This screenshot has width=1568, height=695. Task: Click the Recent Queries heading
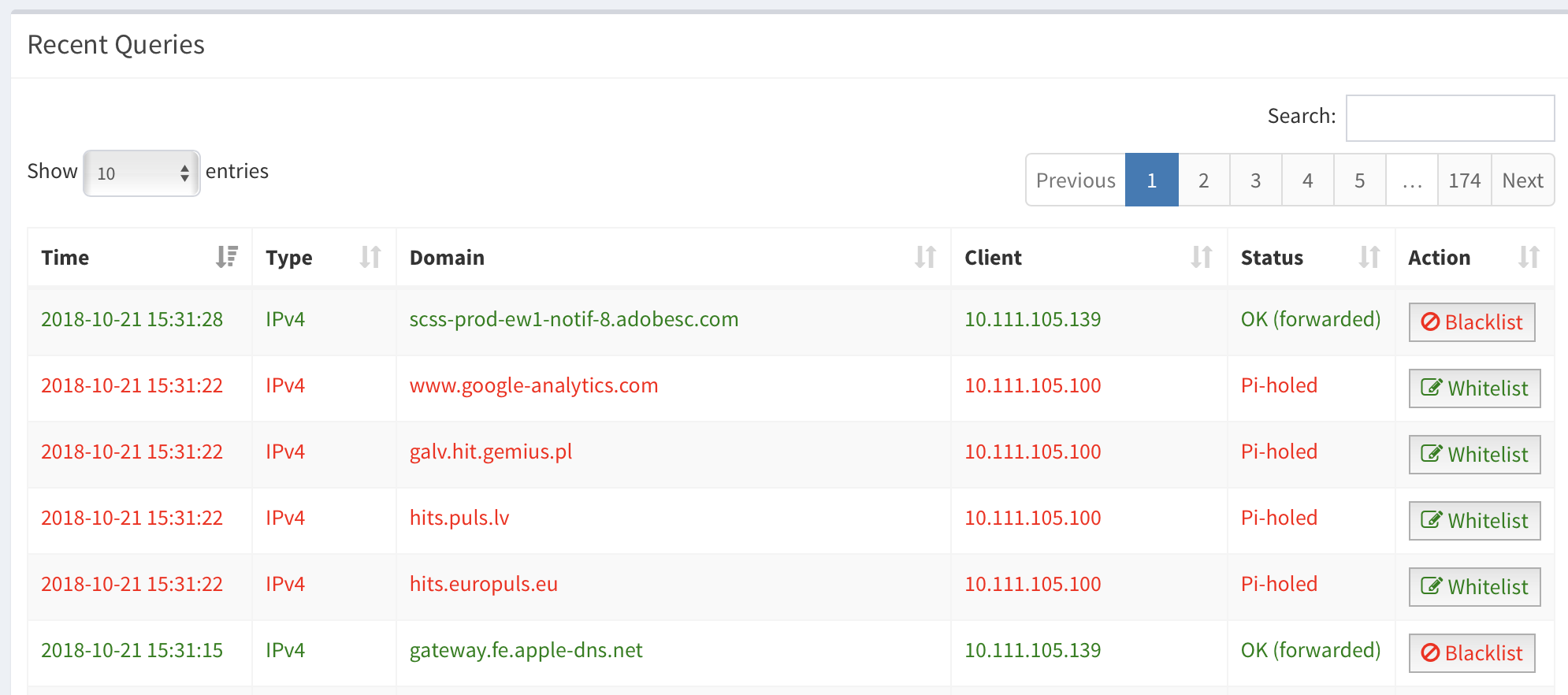pyautogui.click(x=116, y=45)
